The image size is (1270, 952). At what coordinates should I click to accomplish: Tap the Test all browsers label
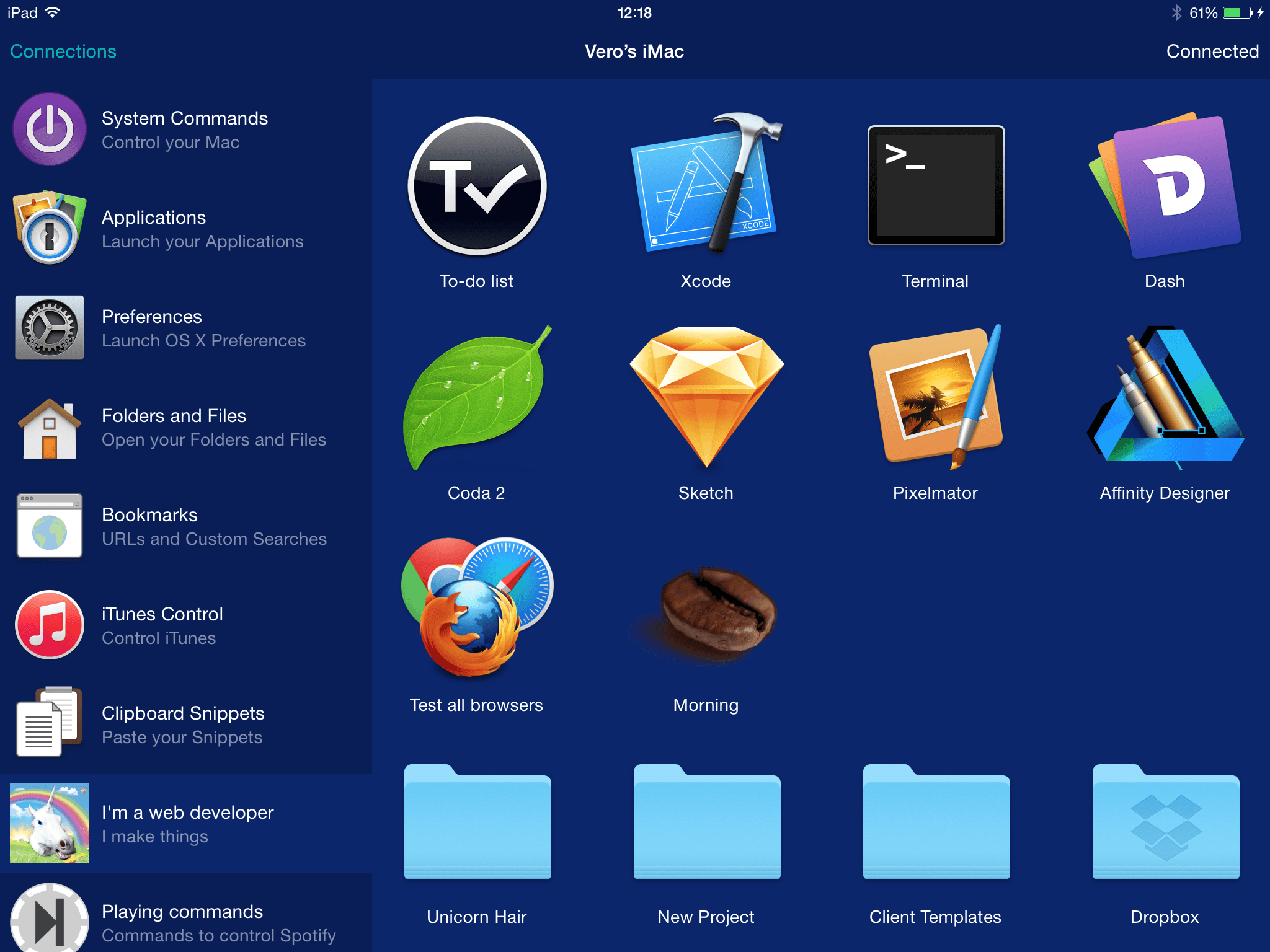(x=476, y=705)
